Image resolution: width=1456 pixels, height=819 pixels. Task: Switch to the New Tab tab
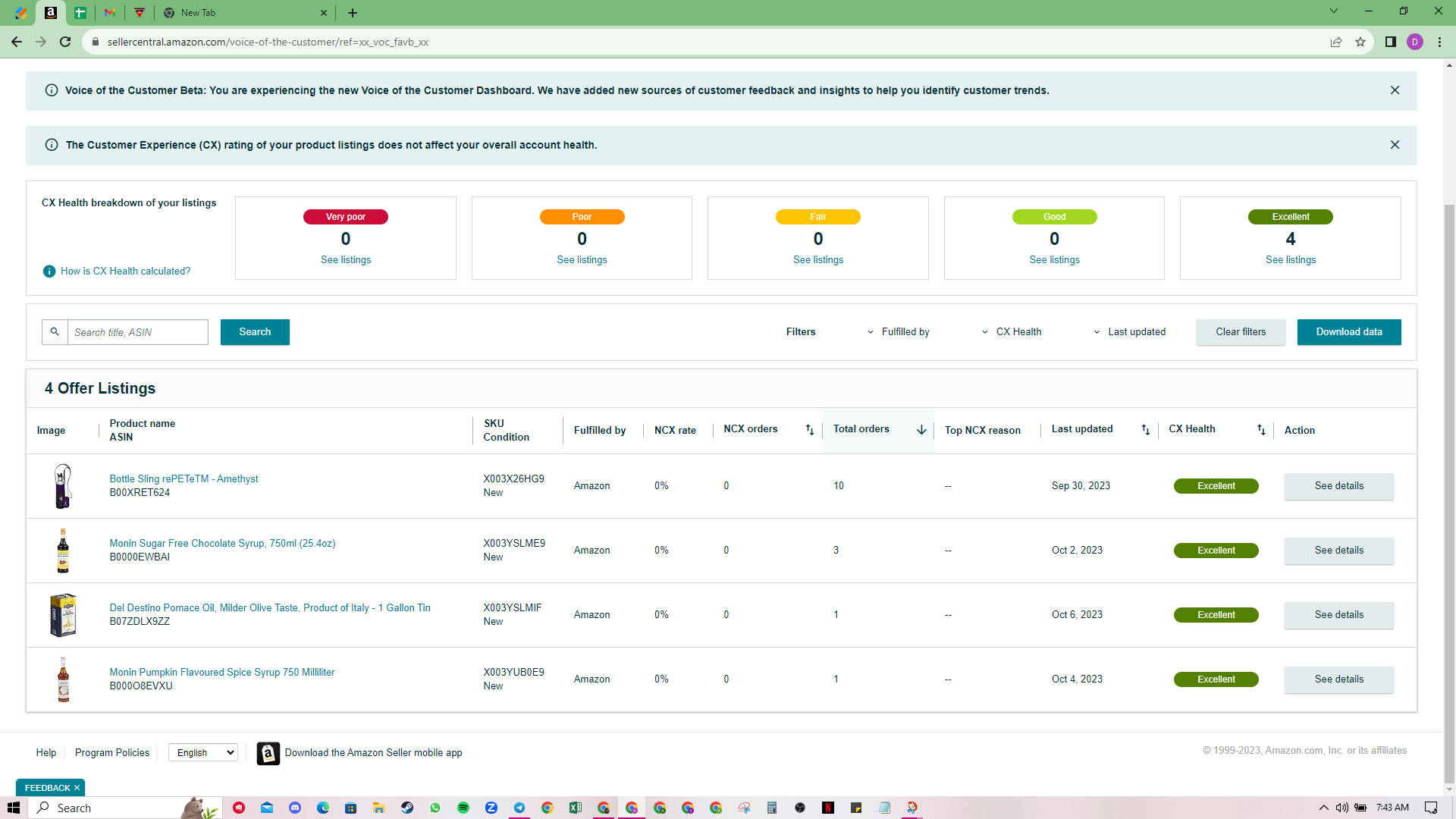pos(246,13)
